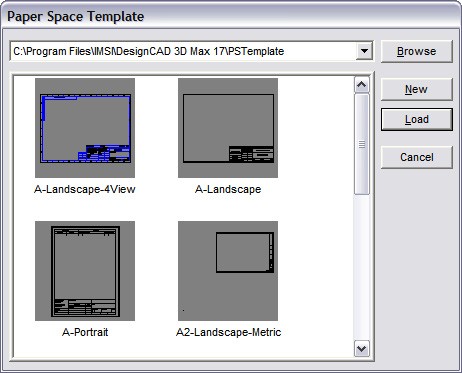Click the scrollbar down arrow
This screenshot has width=462, height=373.
(x=362, y=349)
